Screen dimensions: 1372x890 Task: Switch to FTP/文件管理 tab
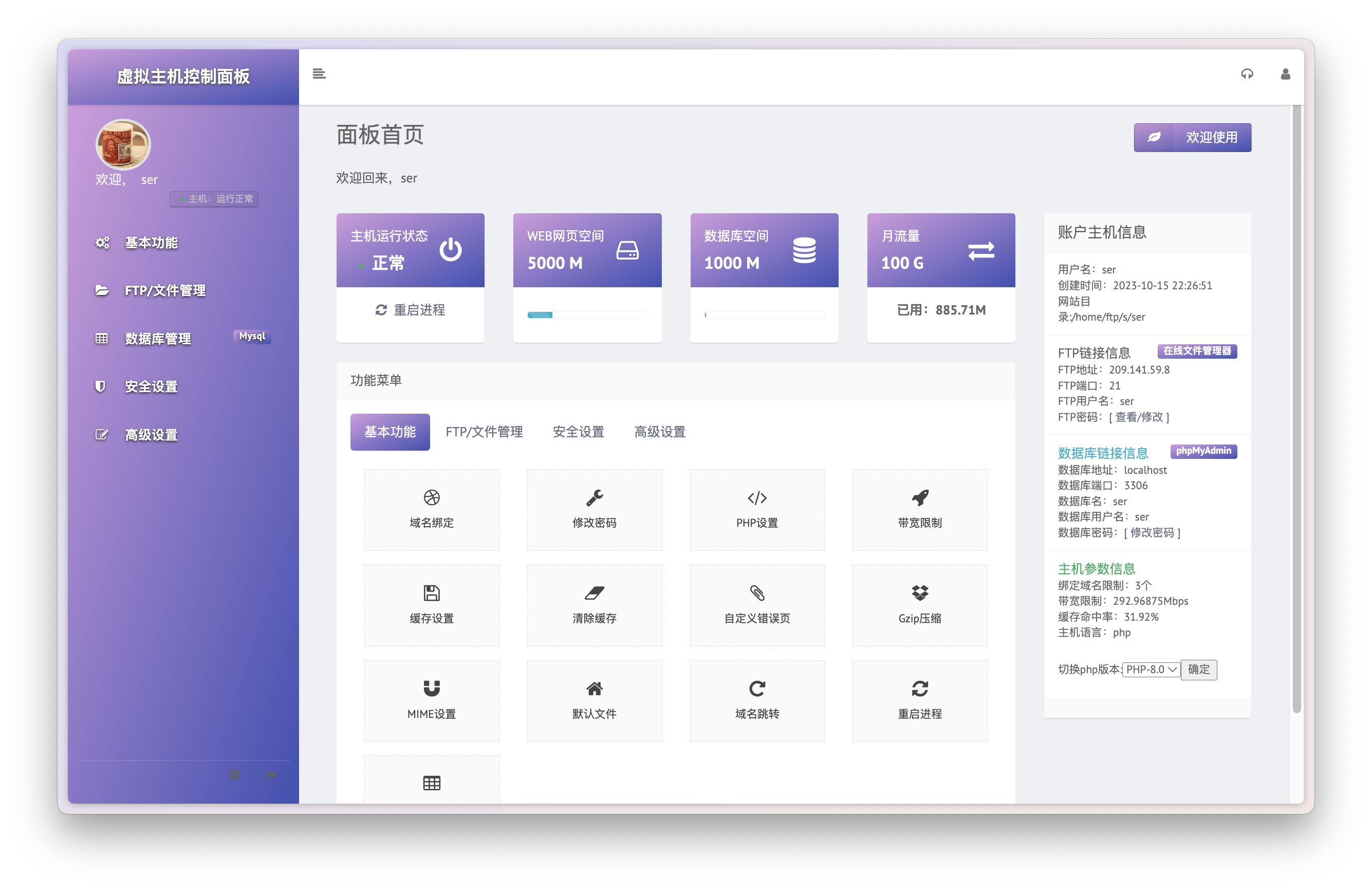pos(484,432)
